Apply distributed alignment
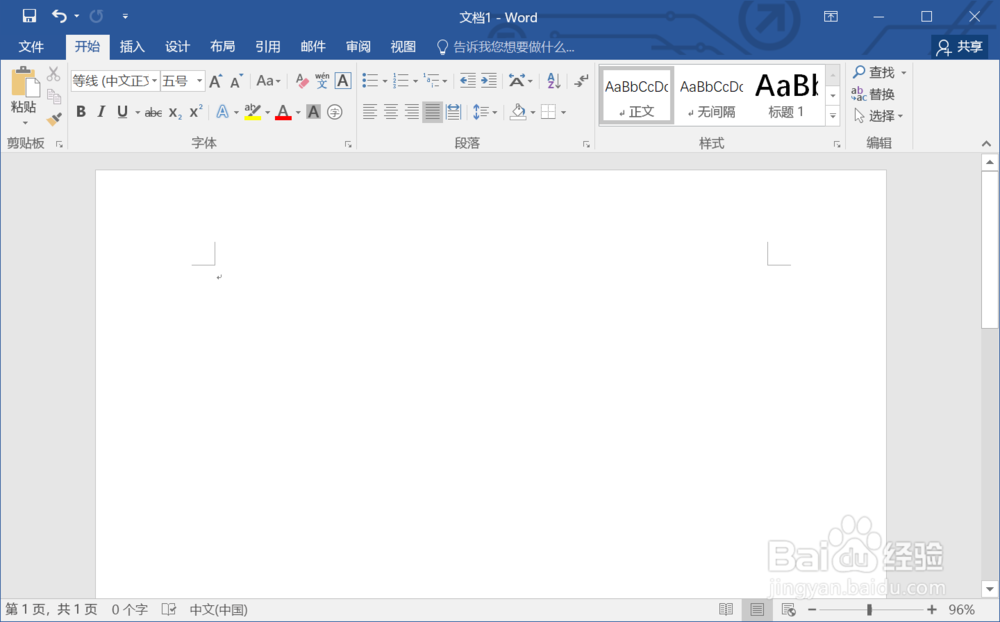The height and width of the screenshot is (622, 1000). tap(453, 112)
